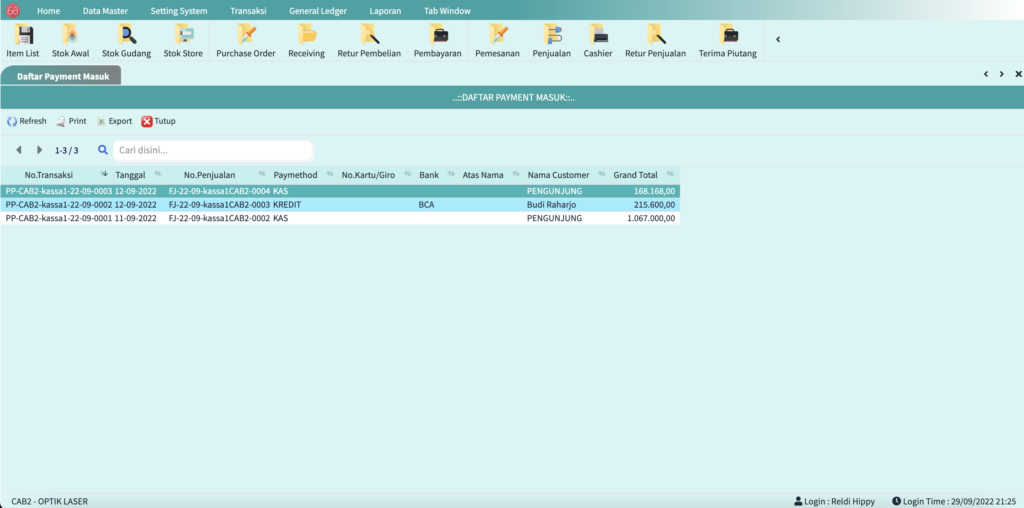This screenshot has height=508, width=1024.
Task: Launch the Purchase Order icon
Action: click(245, 40)
